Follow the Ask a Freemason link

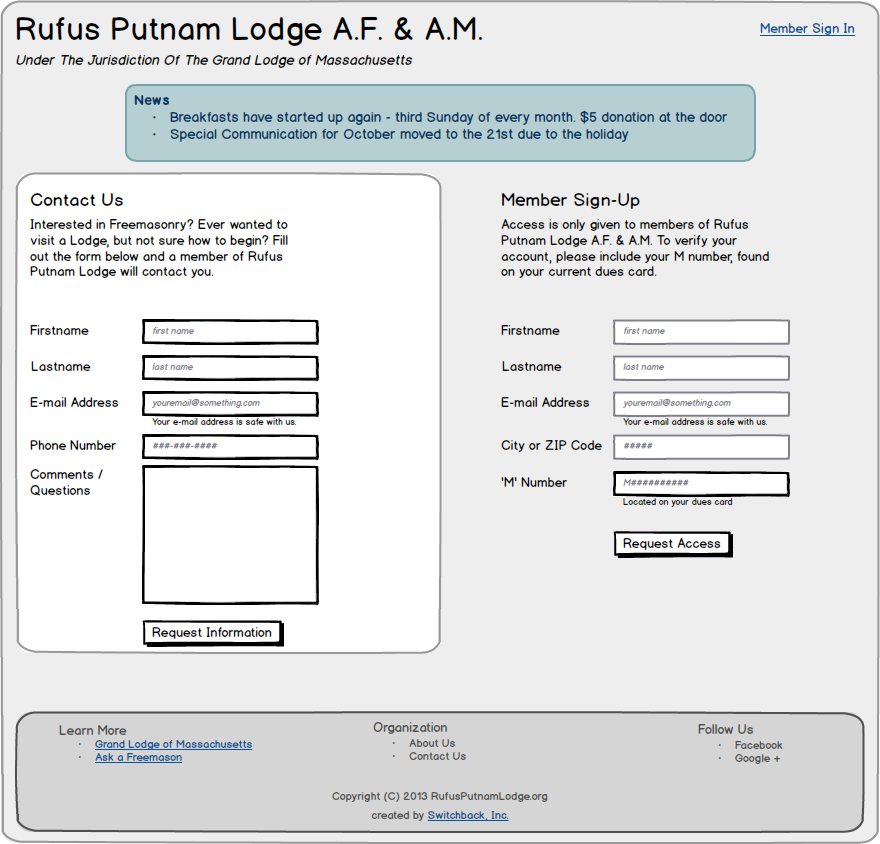138,758
